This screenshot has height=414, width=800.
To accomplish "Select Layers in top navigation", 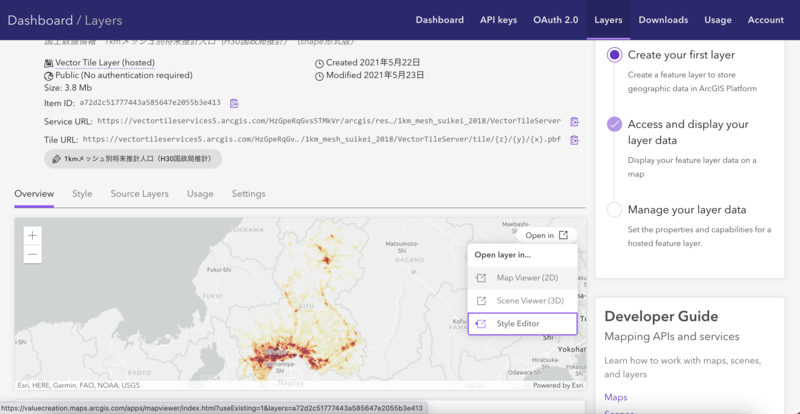I will click(608, 20).
